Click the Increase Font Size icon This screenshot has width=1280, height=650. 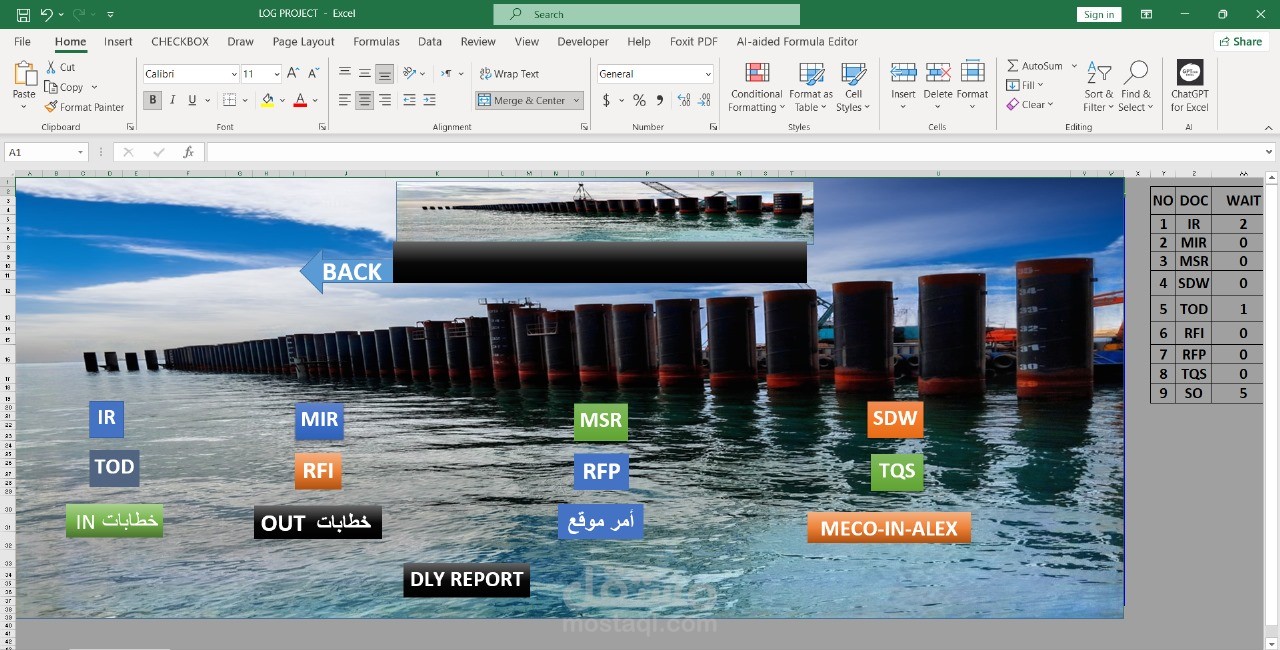coord(293,74)
